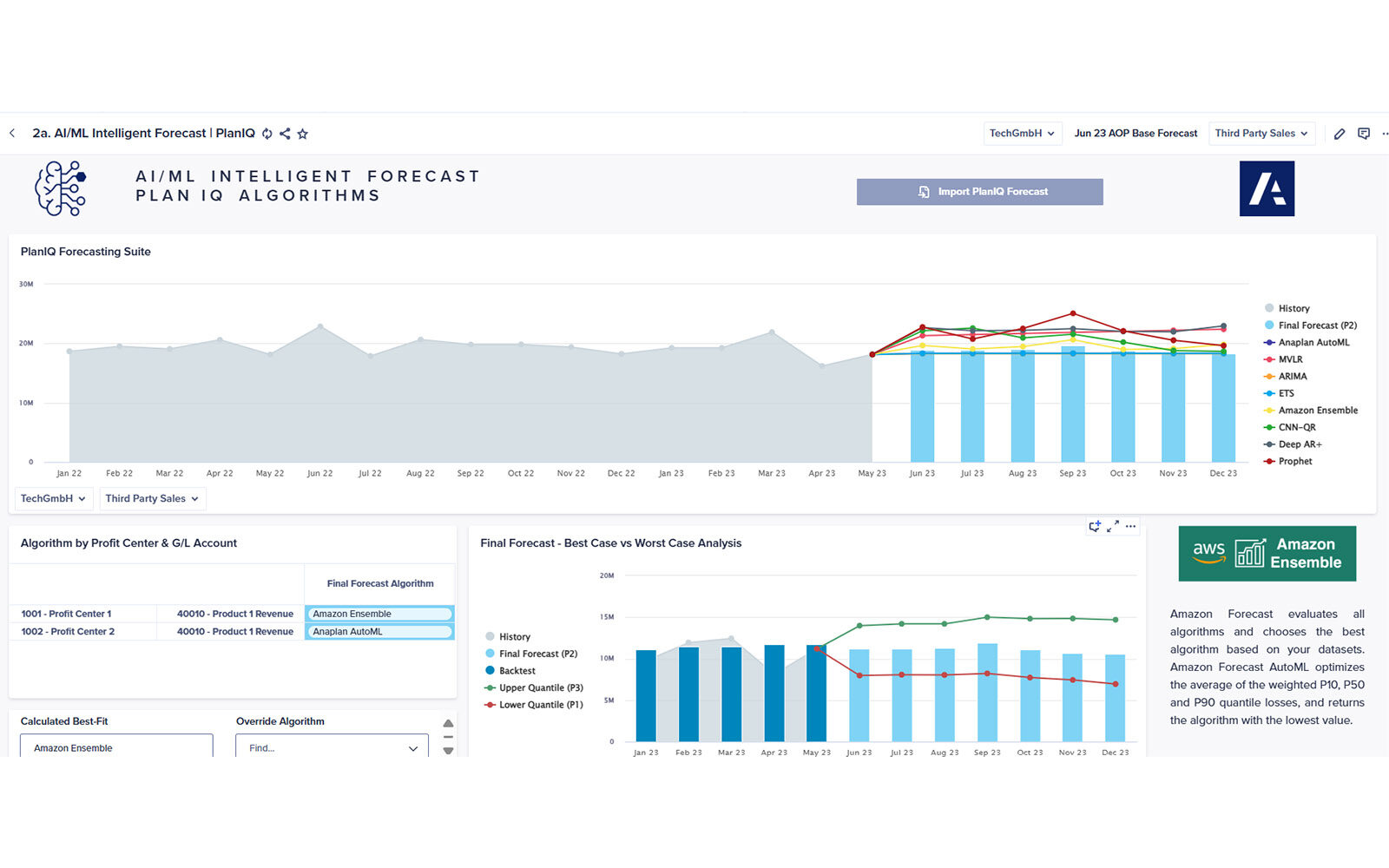The image size is (1389, 868).
Task: Click the share icon in the header
Action: [285, 134]
